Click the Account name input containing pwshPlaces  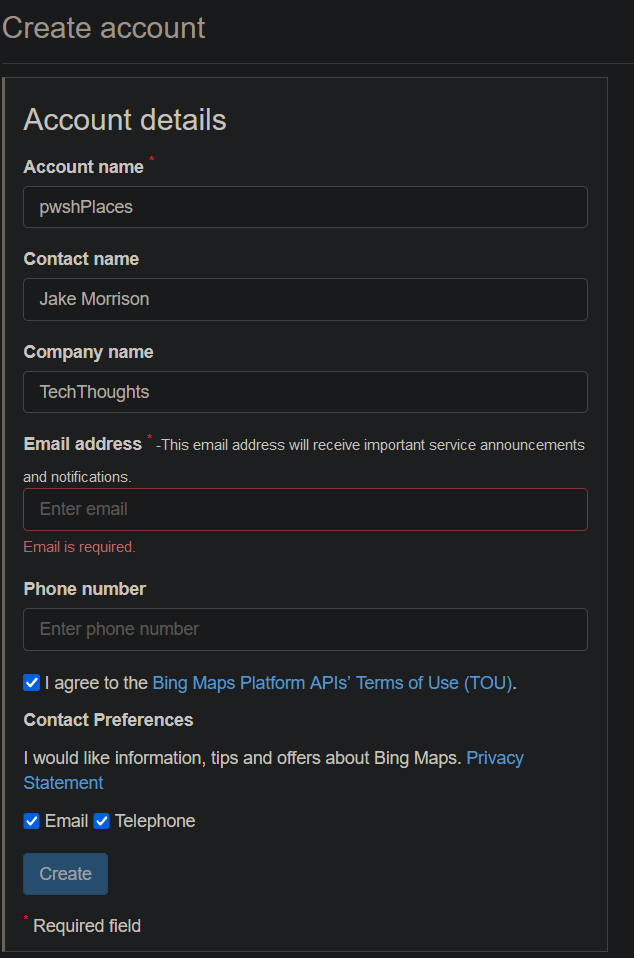click(305, 207)
